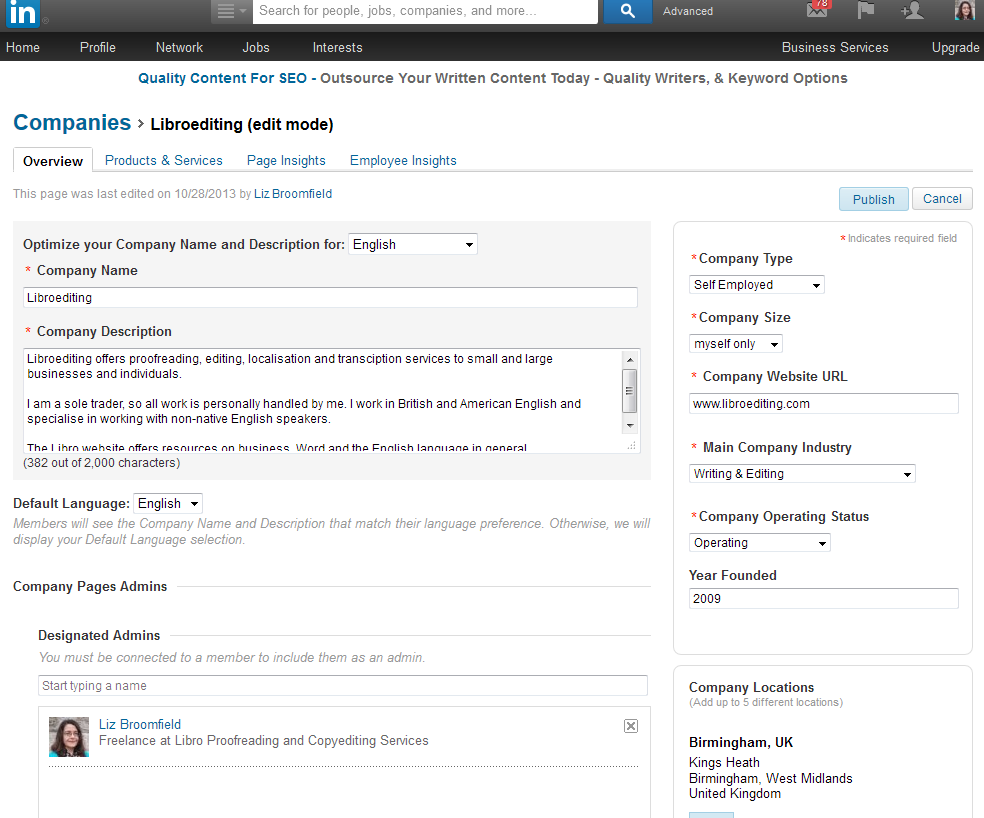984x818 pixels.
Task: Click the add connections person icon
Action: 911,11
